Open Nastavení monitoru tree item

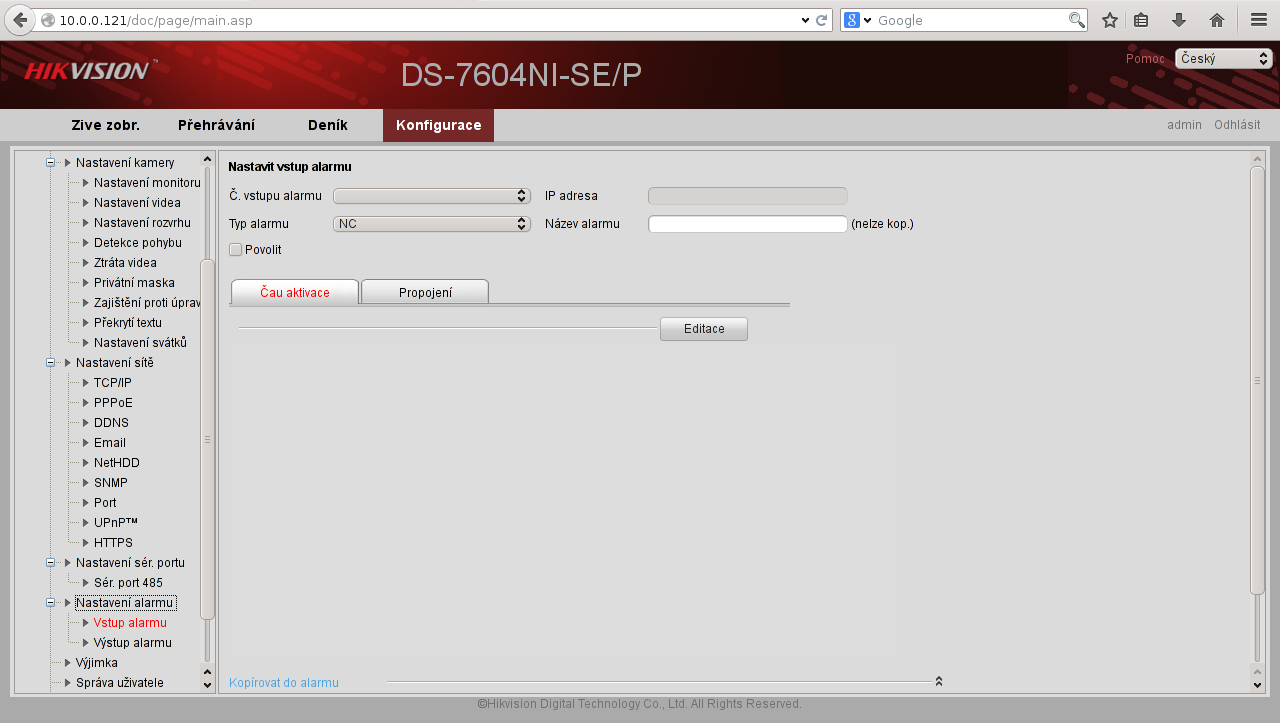147,183
